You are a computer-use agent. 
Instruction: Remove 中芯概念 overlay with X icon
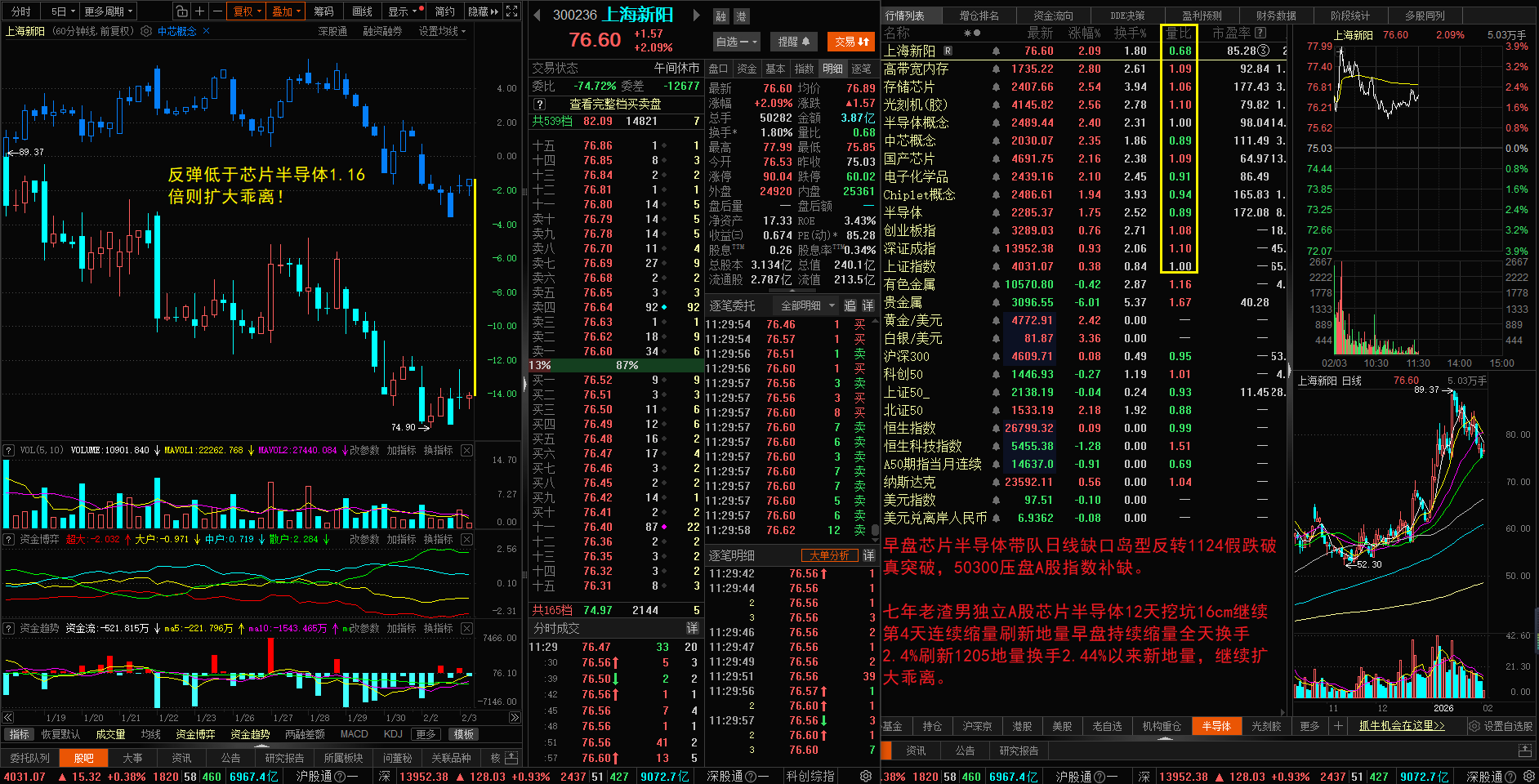[x=206, y=31]
